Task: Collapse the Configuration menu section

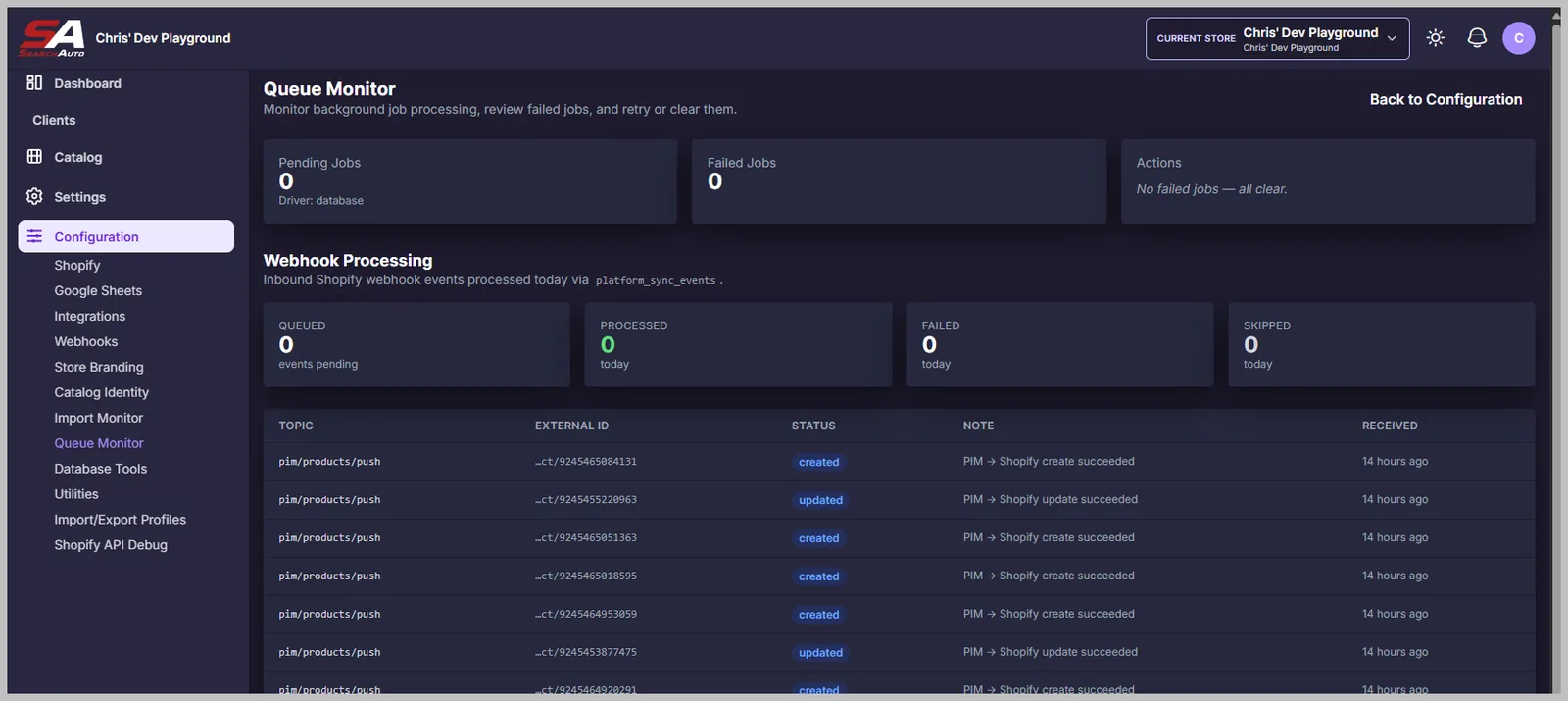Action: 126,236
